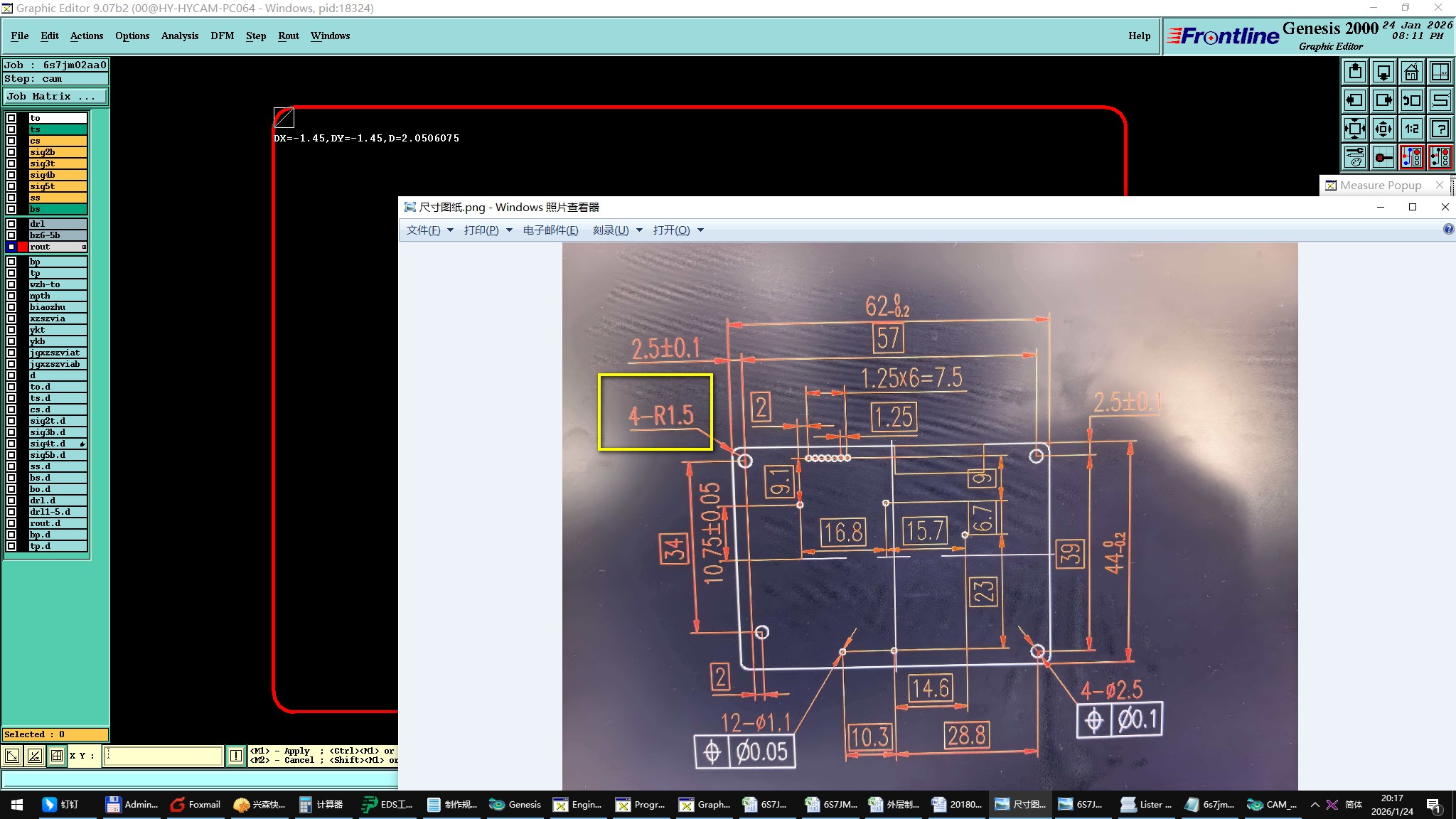Click the snap-to-grid pad icon

click(x=1383, y=157)
